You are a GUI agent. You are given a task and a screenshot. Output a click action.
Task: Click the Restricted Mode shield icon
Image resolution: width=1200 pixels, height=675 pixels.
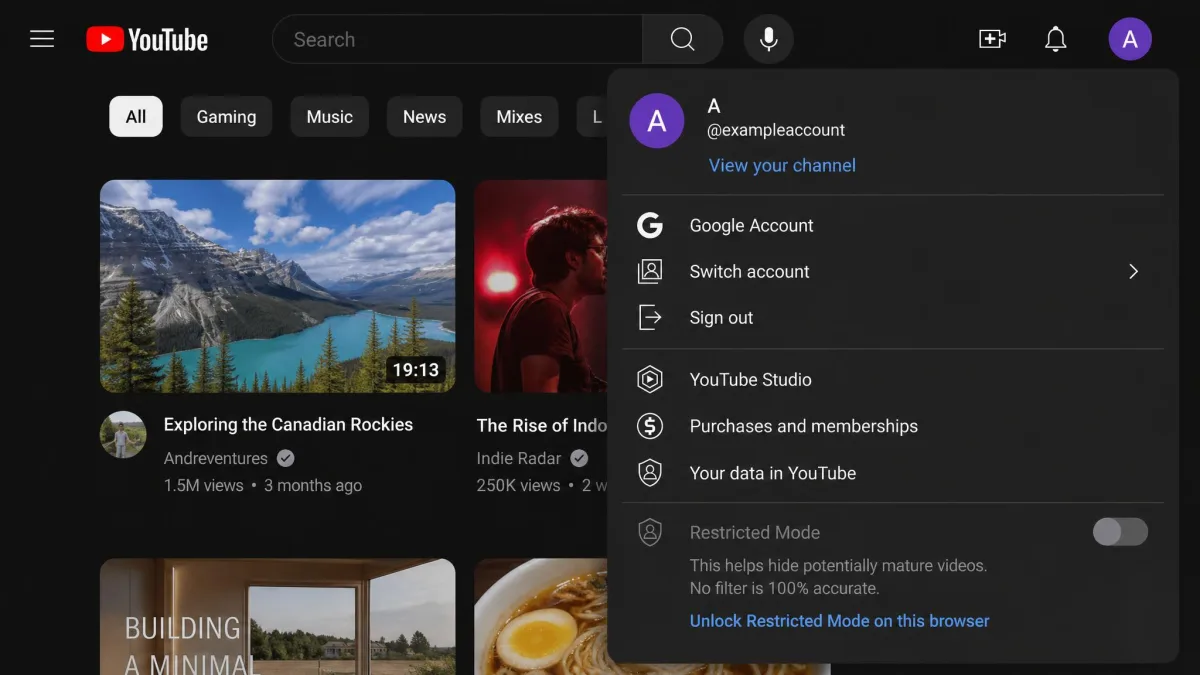650,532
